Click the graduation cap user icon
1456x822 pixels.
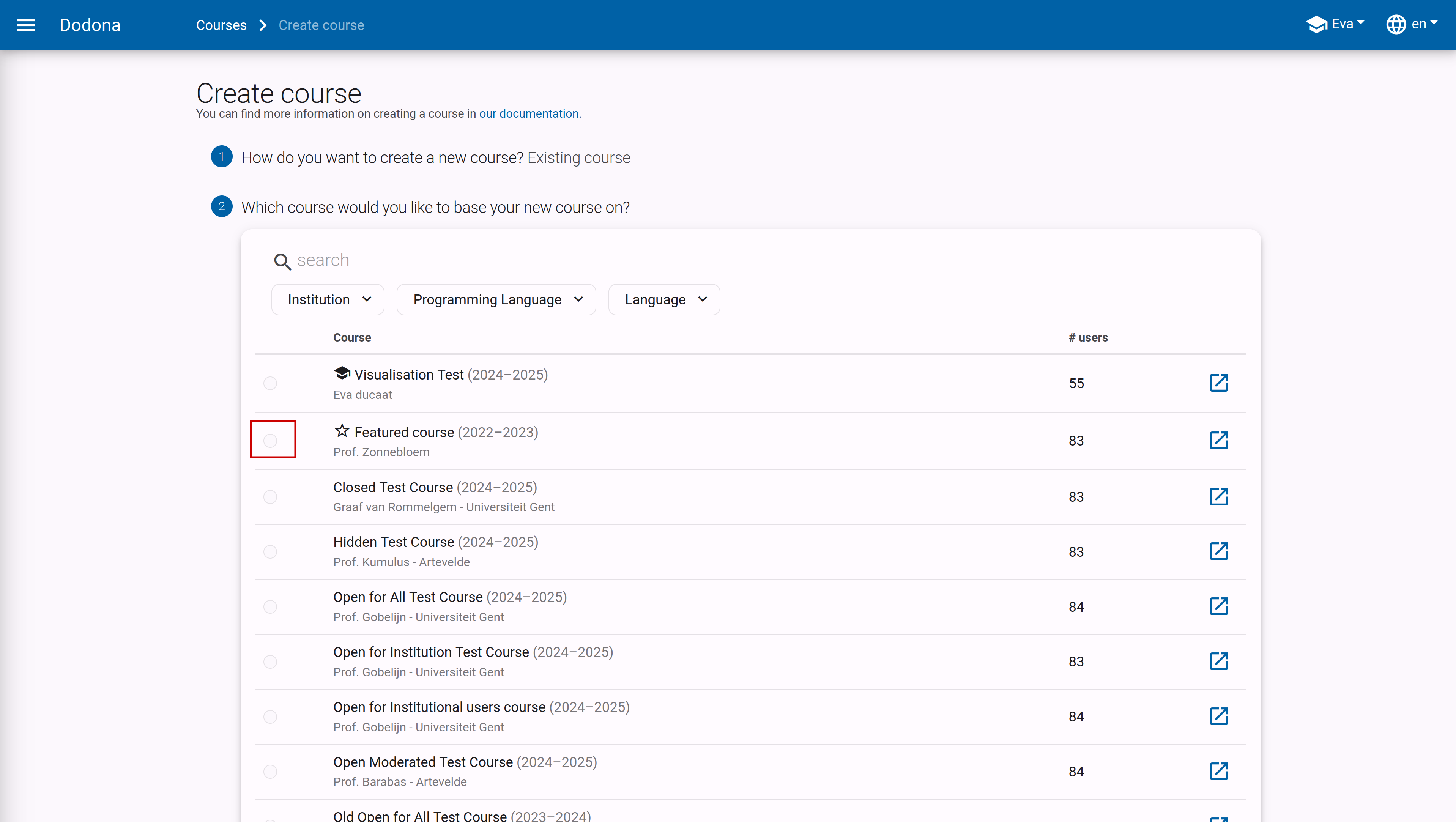(1316, 24)
